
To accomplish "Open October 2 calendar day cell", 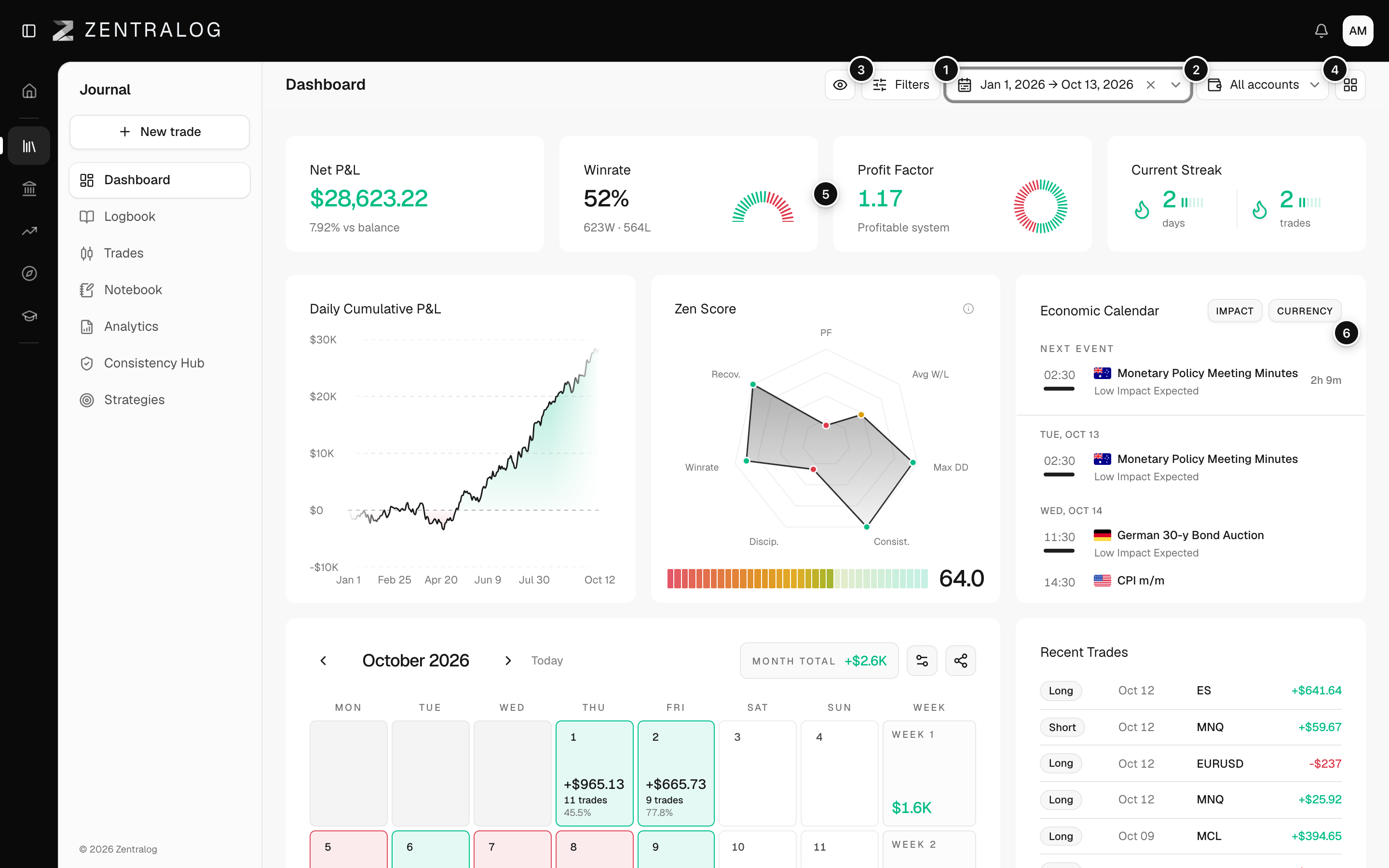I will click(676, 773).
